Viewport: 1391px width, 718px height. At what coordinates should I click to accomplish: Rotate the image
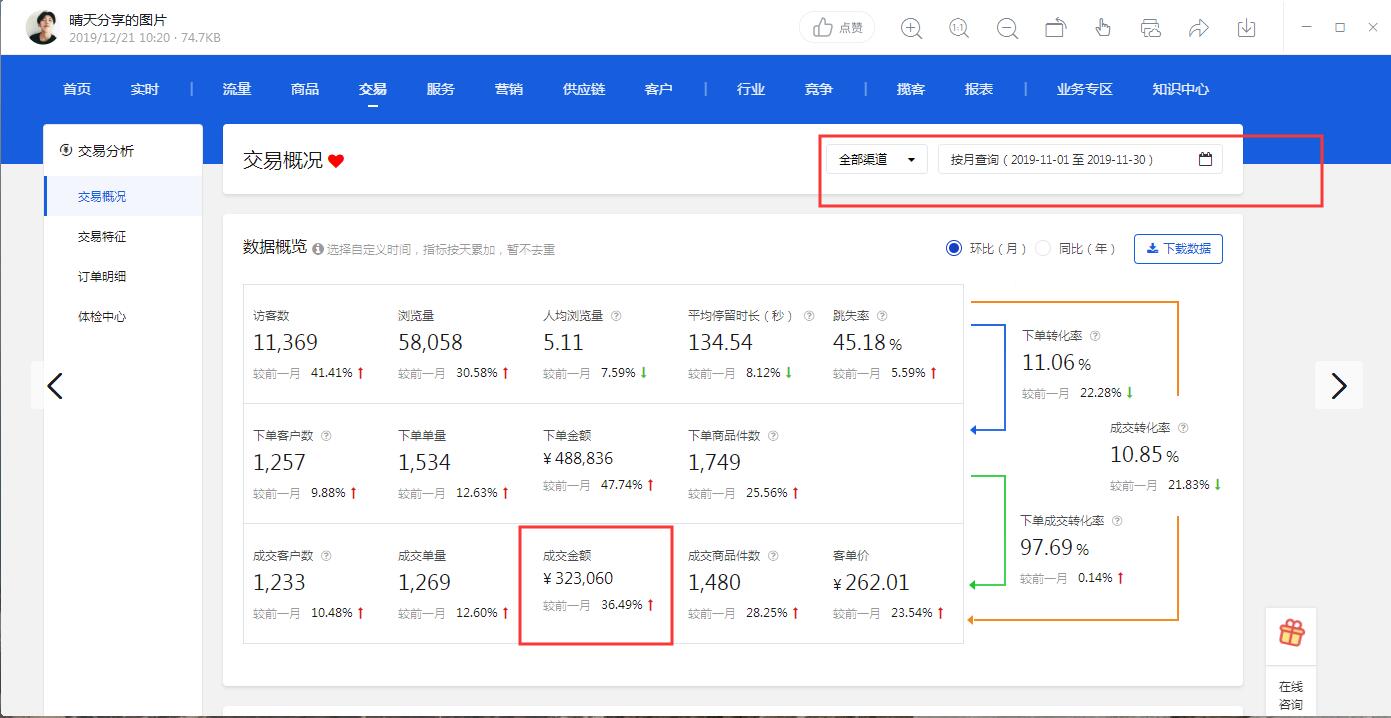1055,28
